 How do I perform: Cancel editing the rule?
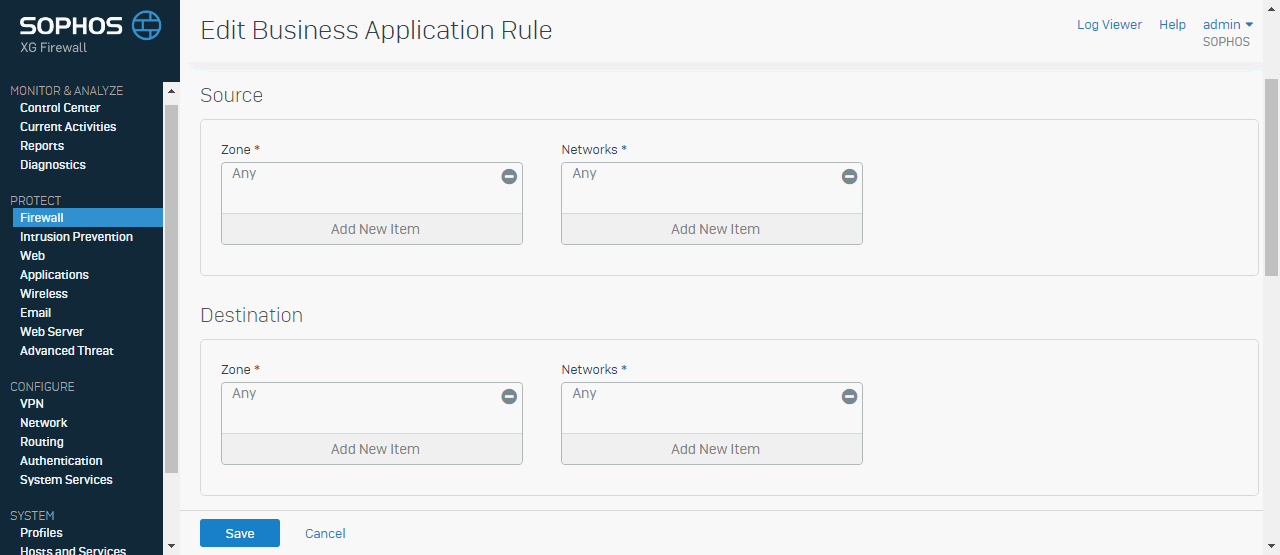click(325, 533)
